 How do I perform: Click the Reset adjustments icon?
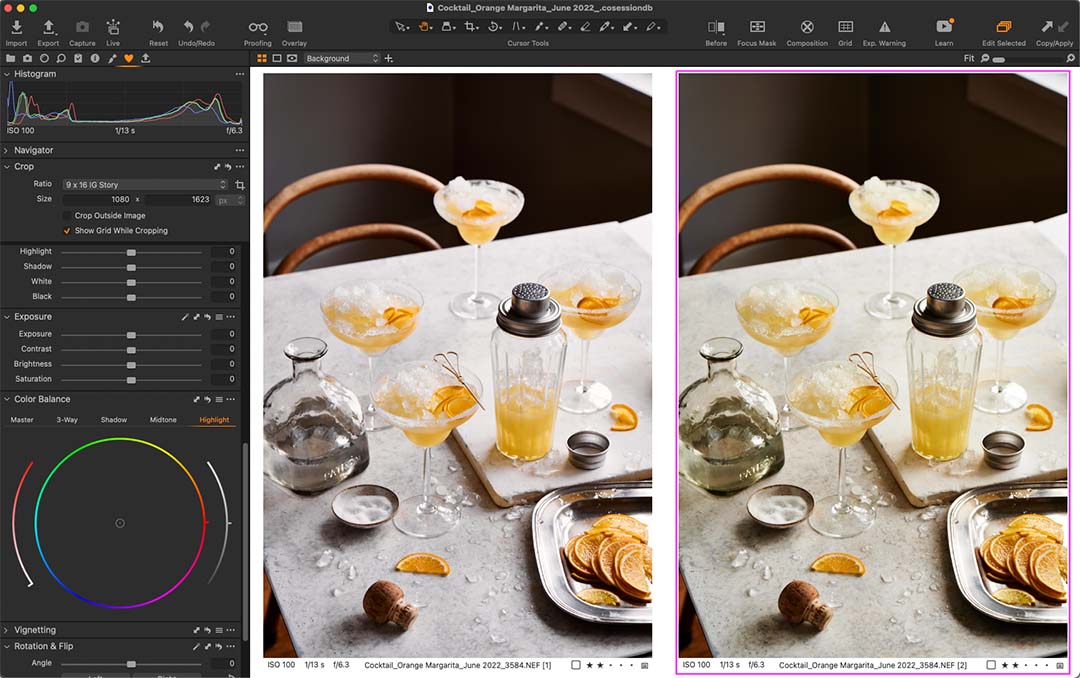[x=158, y=26]
